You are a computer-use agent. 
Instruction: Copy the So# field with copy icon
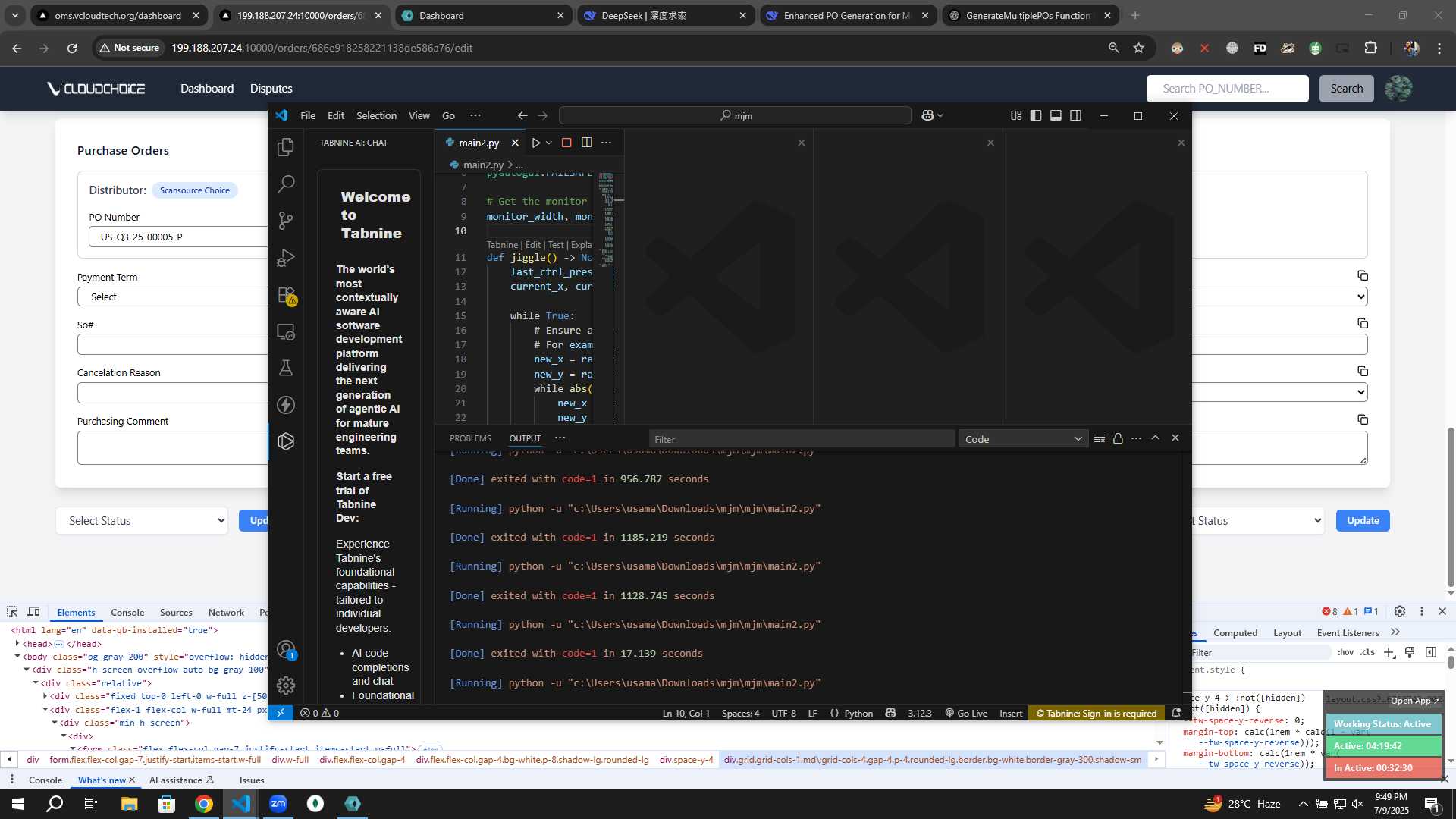1363,323
